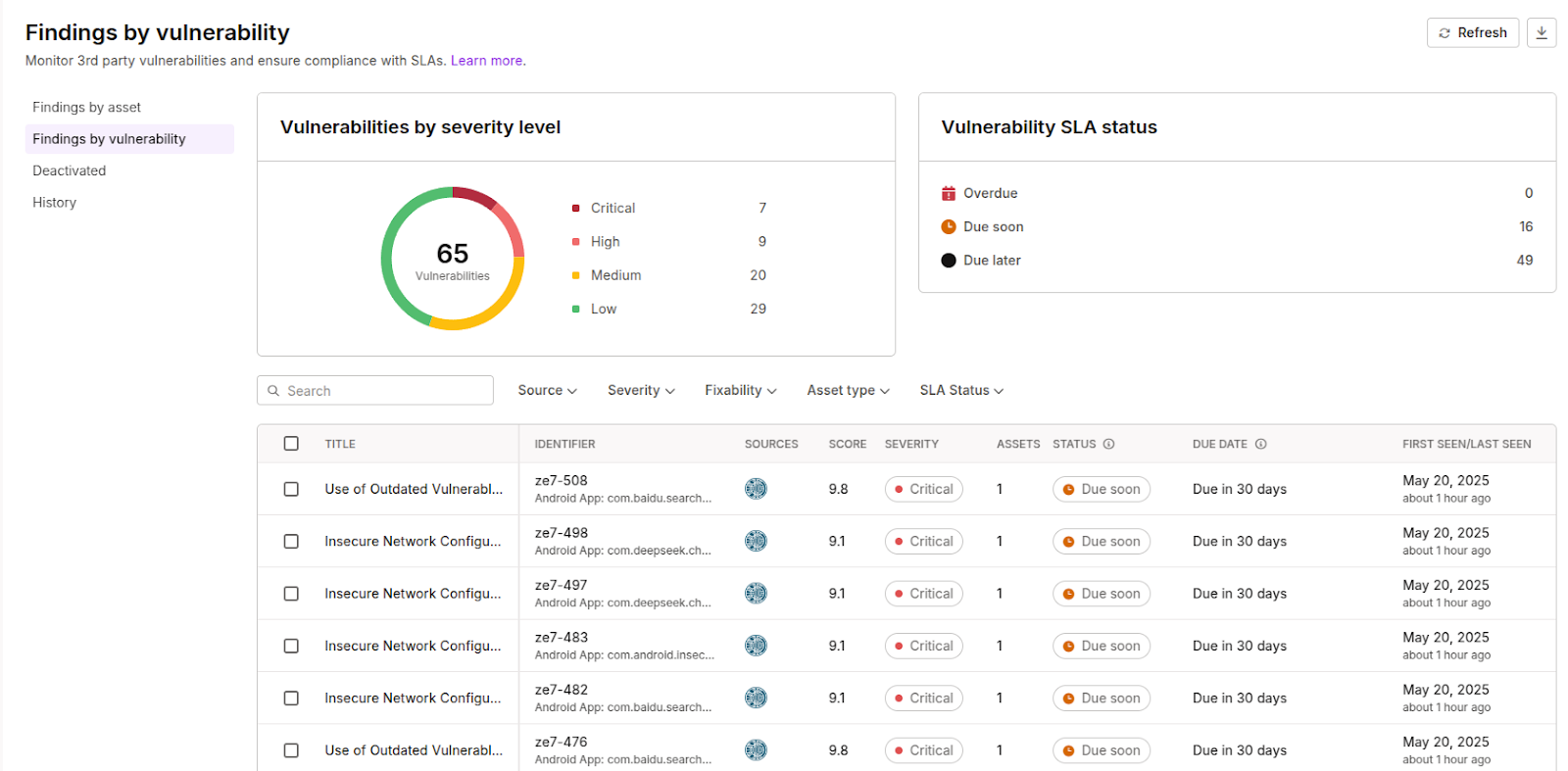Click the Due soon badge for ze7-498
Image resolution: width=1568 pixels, height=771 pixels.
point(1101,541)
